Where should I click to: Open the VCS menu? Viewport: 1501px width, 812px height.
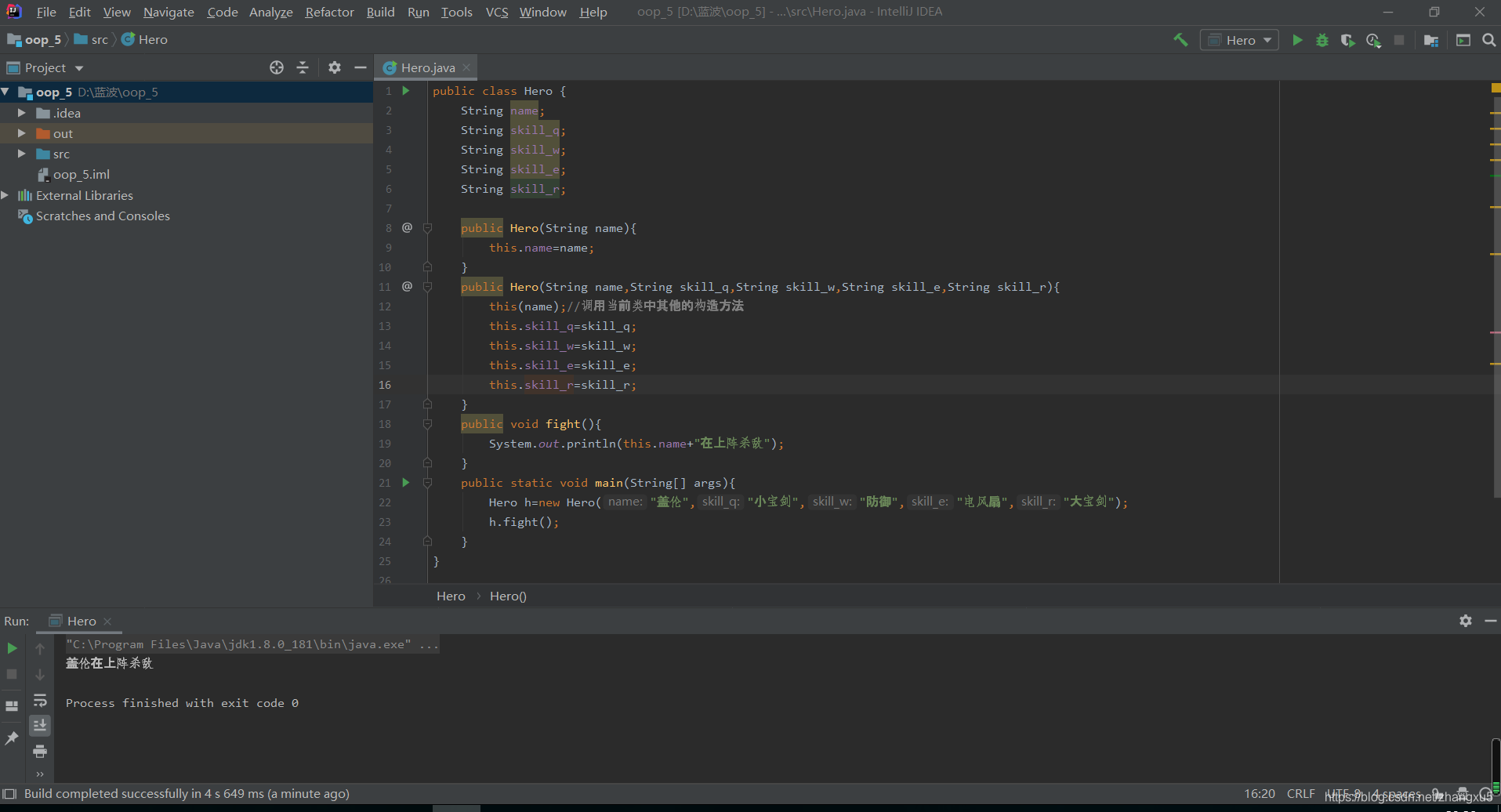(x=497, y=12)
